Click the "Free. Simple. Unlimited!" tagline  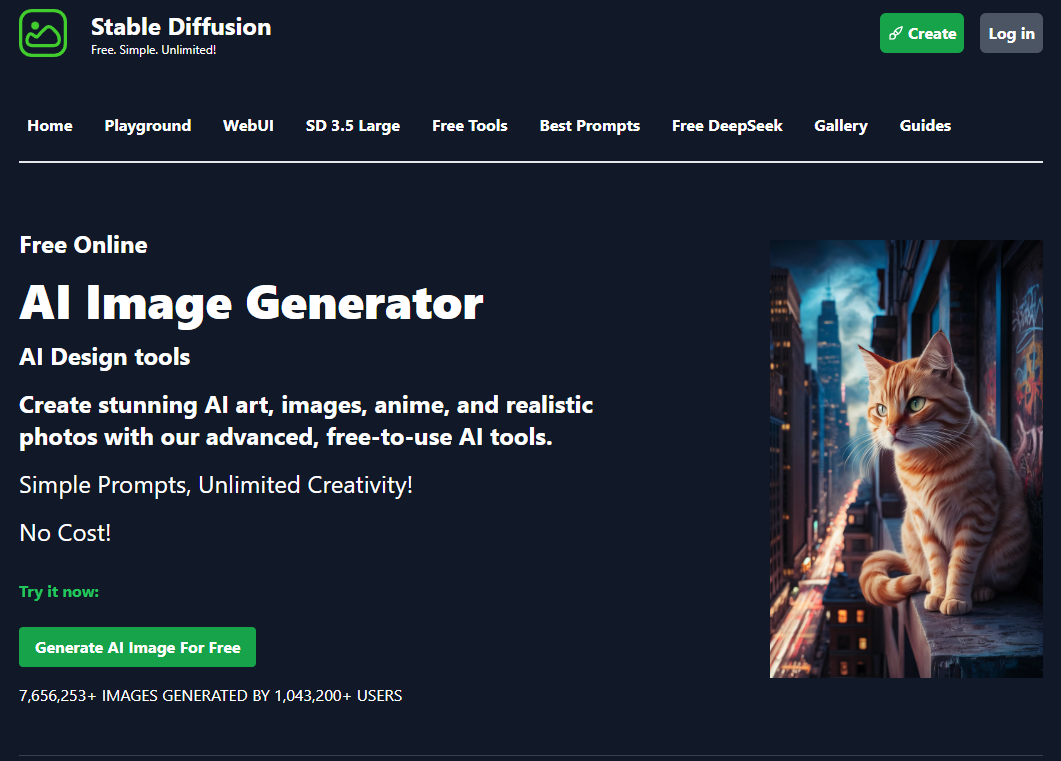pos(153,50)
